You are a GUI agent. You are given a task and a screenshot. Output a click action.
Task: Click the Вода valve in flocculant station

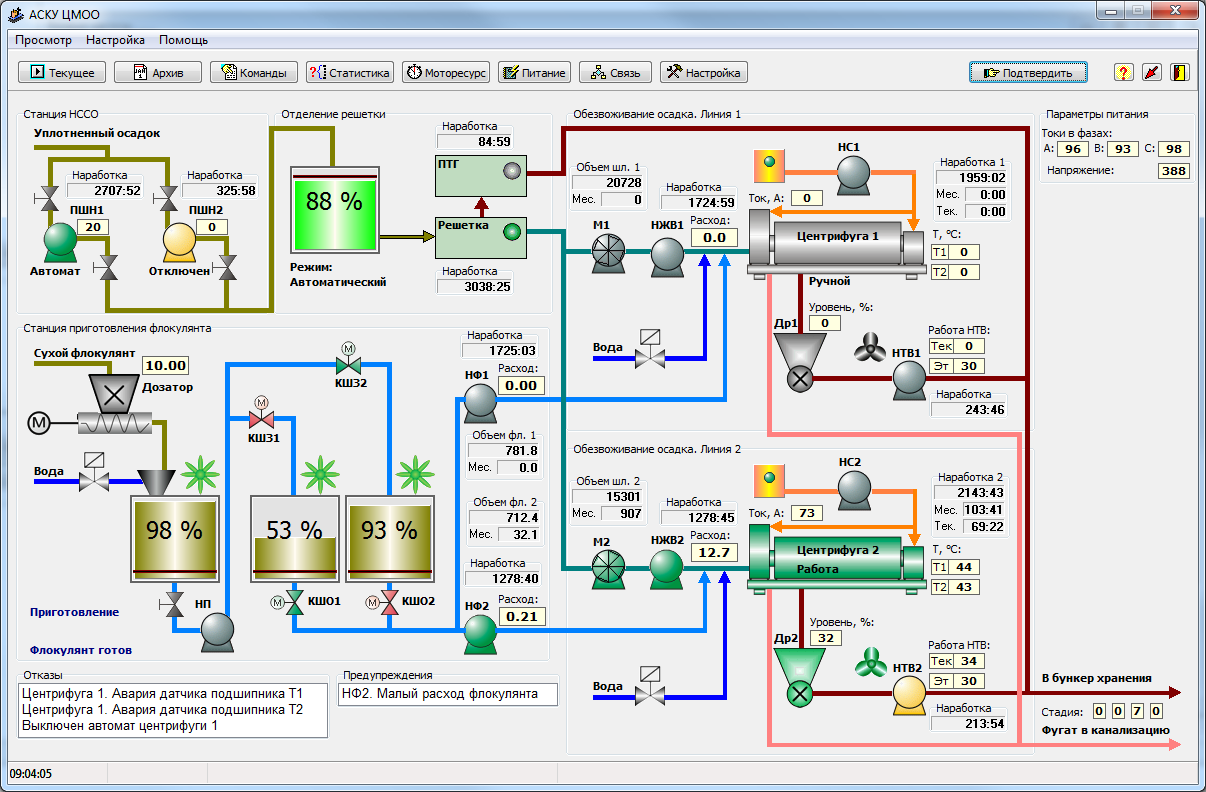point(93,474)
